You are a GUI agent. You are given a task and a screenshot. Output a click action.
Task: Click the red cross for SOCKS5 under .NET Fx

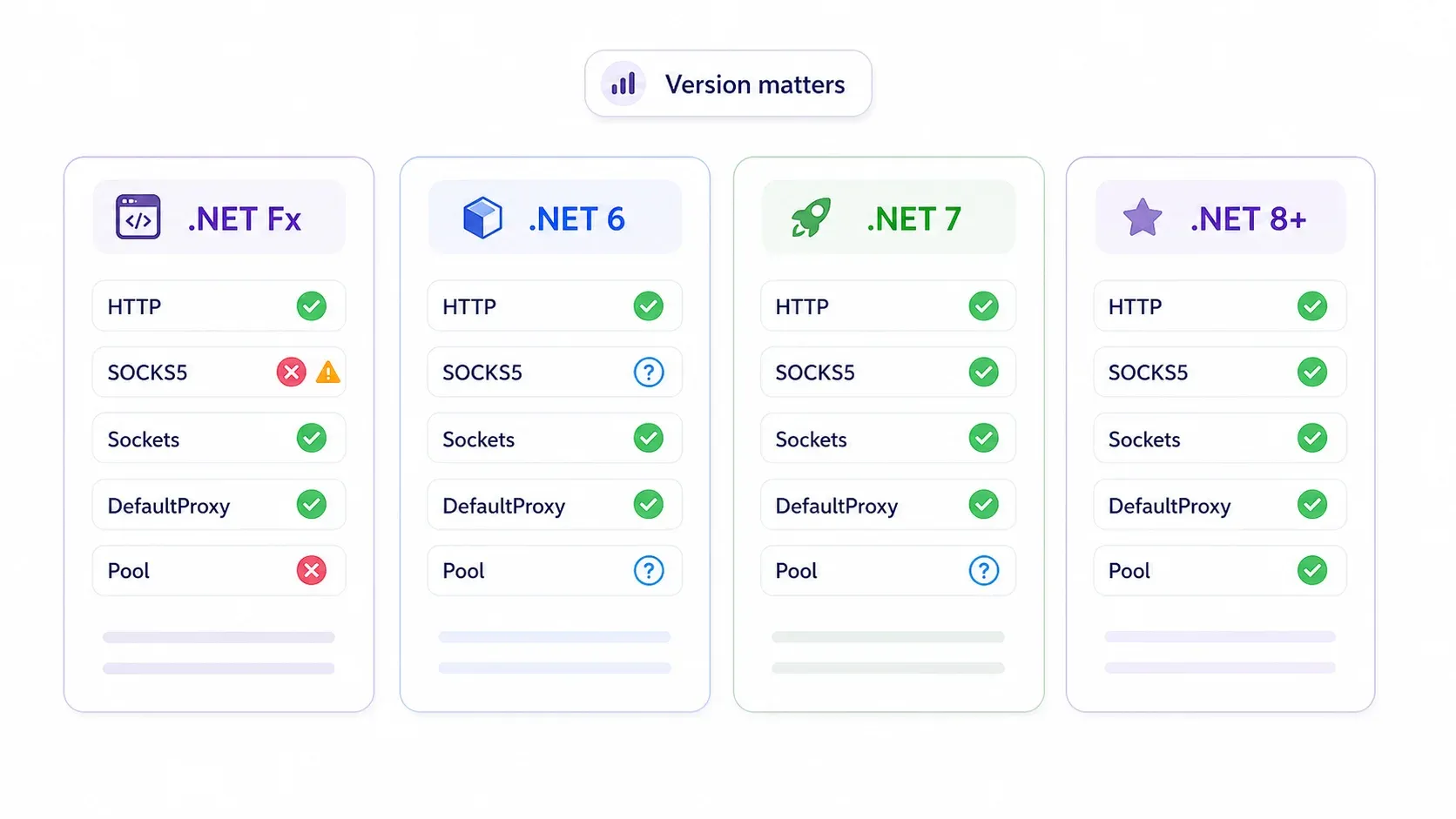(291, 373)
